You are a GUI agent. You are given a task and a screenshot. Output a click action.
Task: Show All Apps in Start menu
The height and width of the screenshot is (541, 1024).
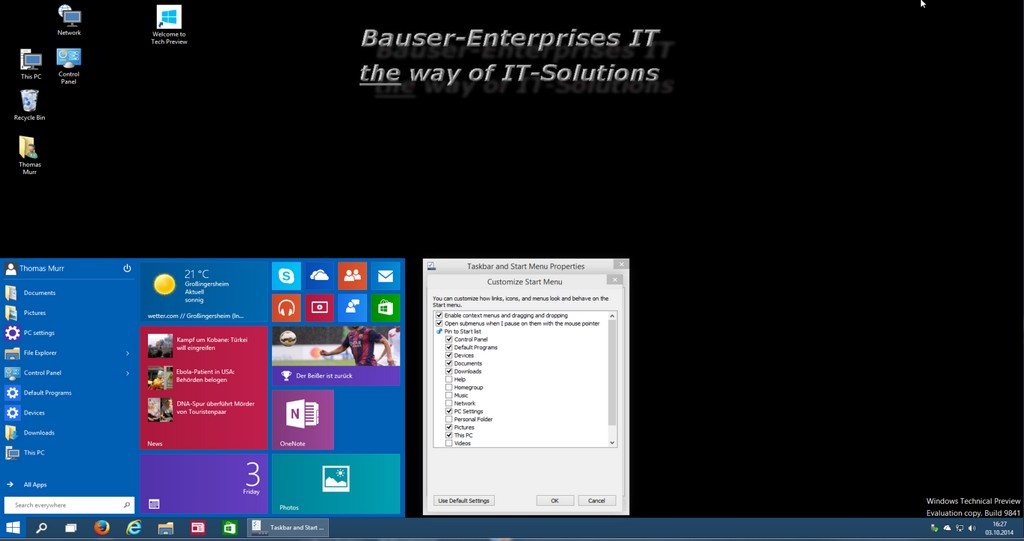(35, 484)
